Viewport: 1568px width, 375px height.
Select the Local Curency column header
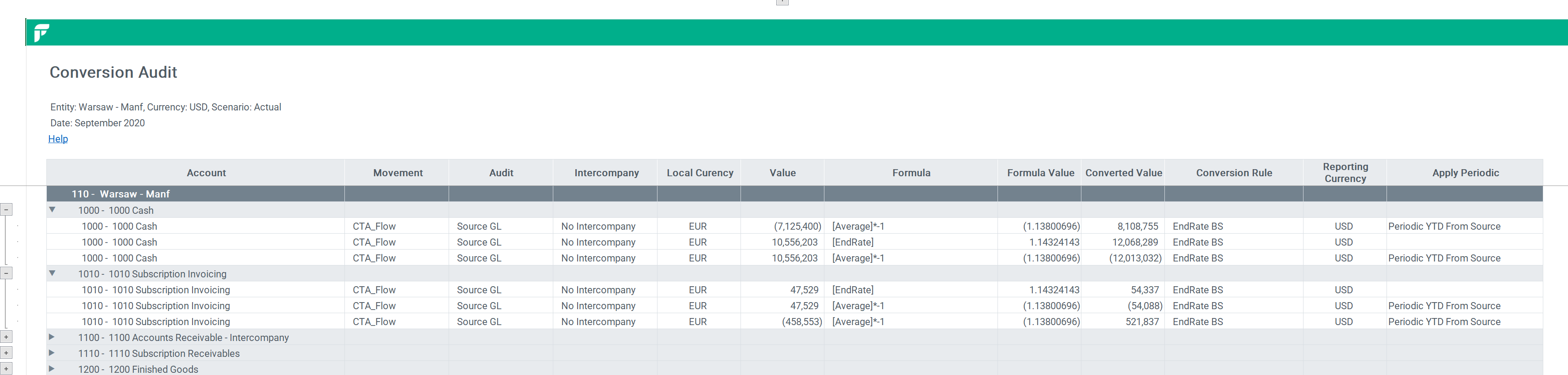[x=699, y=173]
